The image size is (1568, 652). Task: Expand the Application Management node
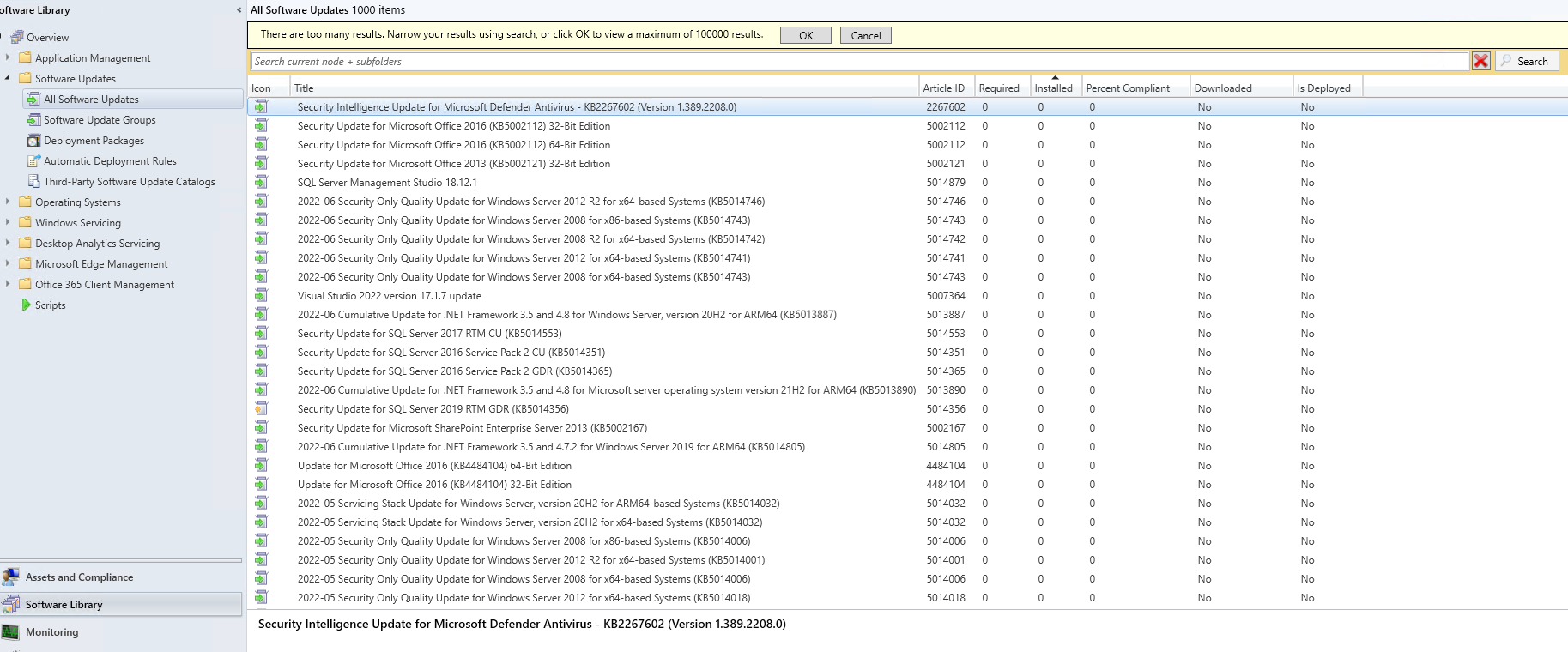point(8,57)
